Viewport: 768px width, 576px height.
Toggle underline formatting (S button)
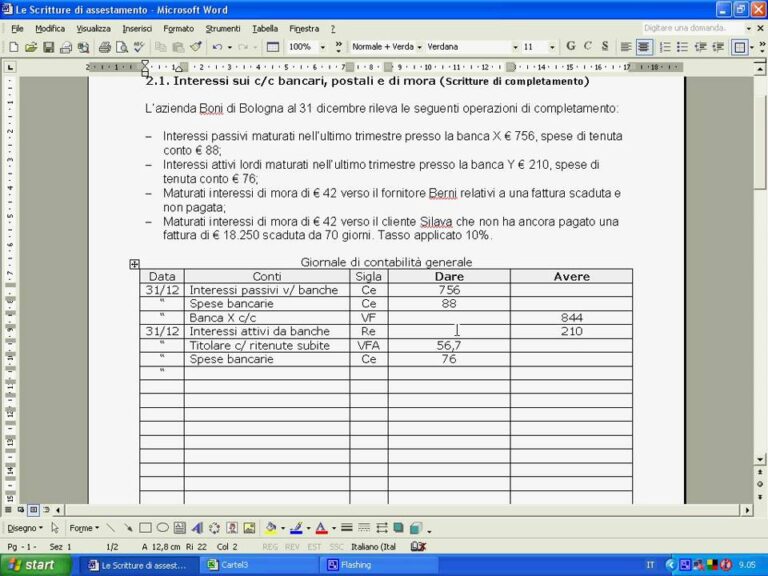(x=605, y=47)
